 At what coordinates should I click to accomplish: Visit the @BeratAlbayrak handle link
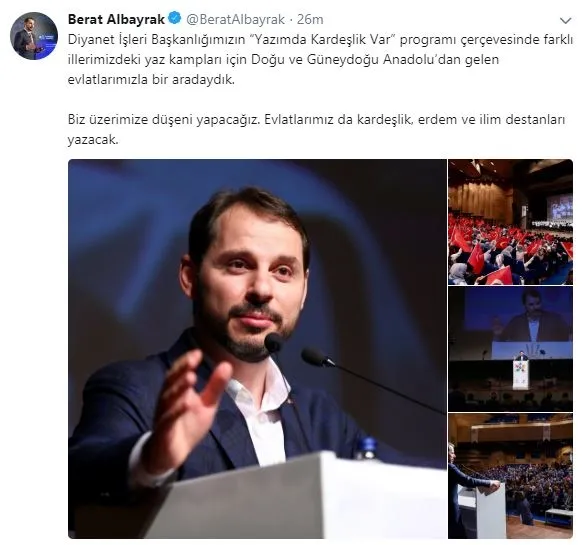coord(235,19)
